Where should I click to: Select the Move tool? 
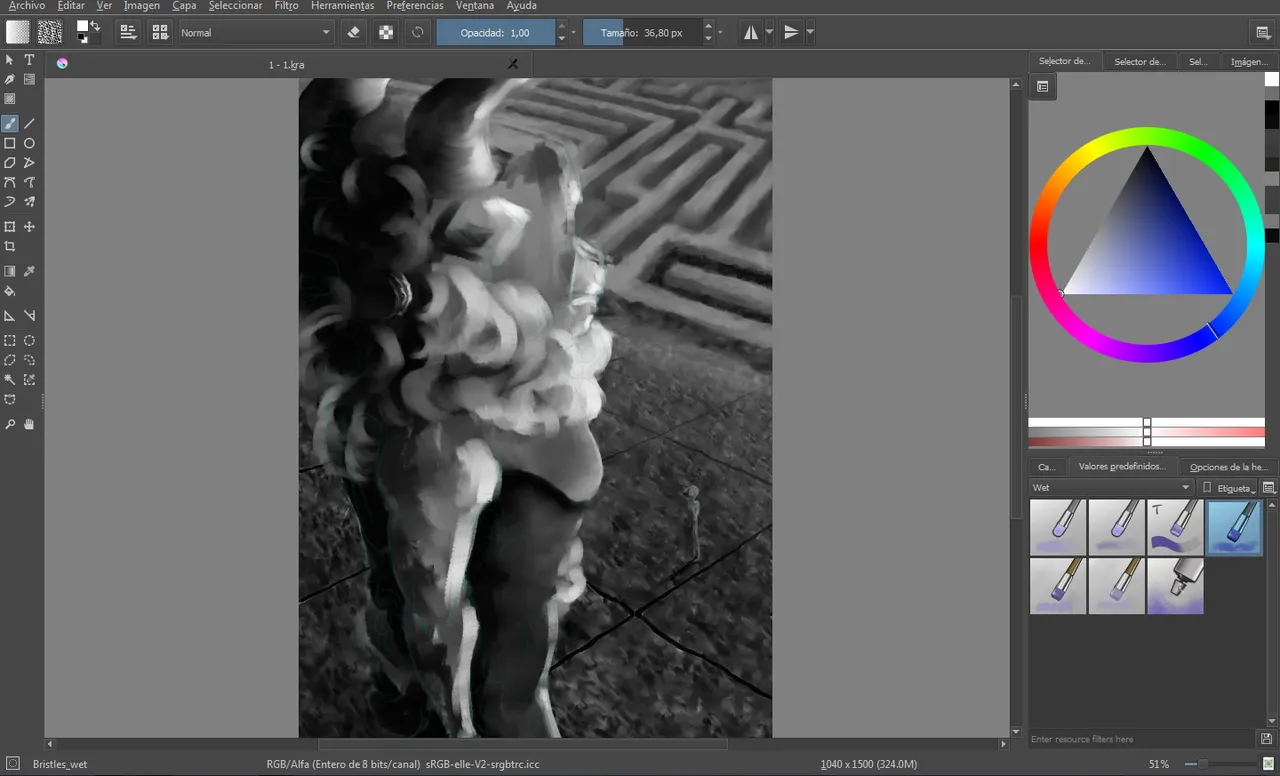pos(30,227)
